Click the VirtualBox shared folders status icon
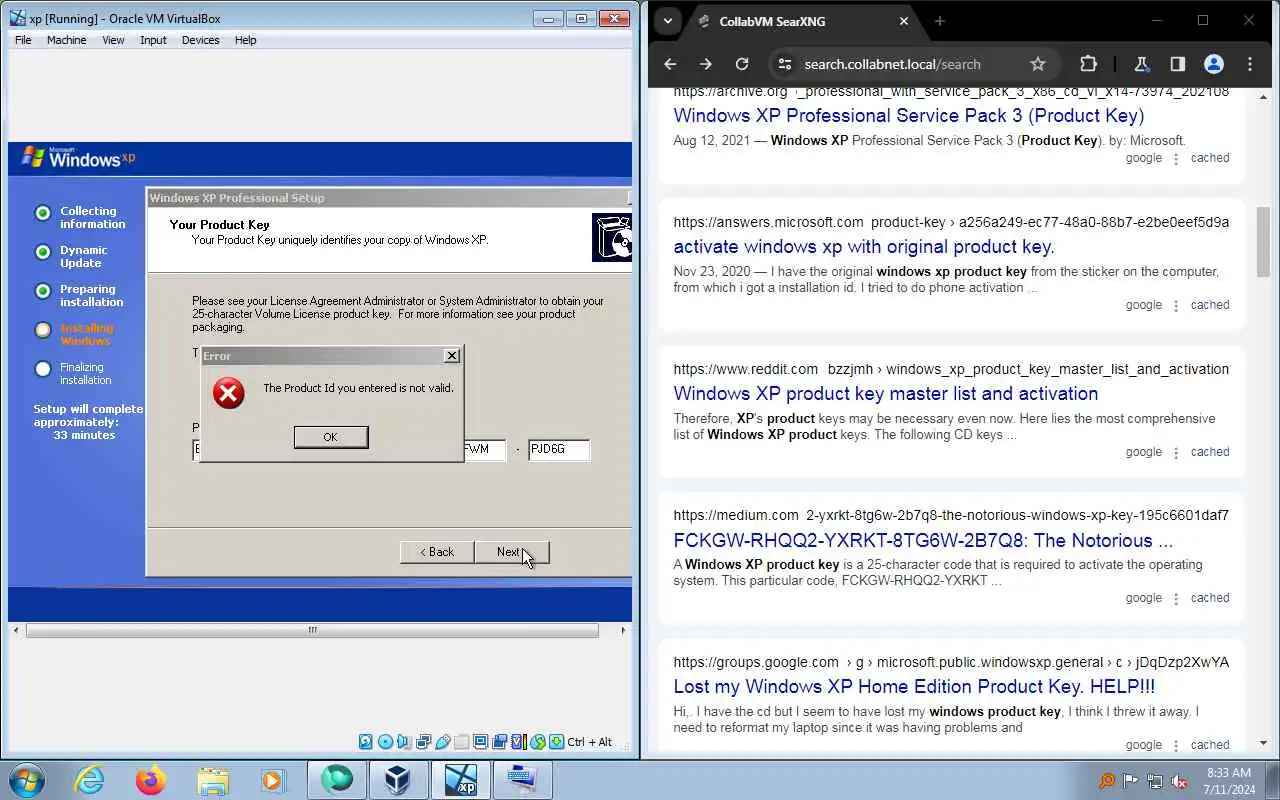This screenshot has height=800, width=1280. tap(461, 742)
